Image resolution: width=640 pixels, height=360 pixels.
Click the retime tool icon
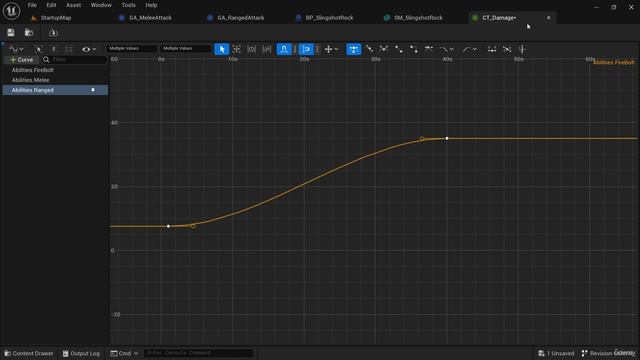[x=267, y=49]
